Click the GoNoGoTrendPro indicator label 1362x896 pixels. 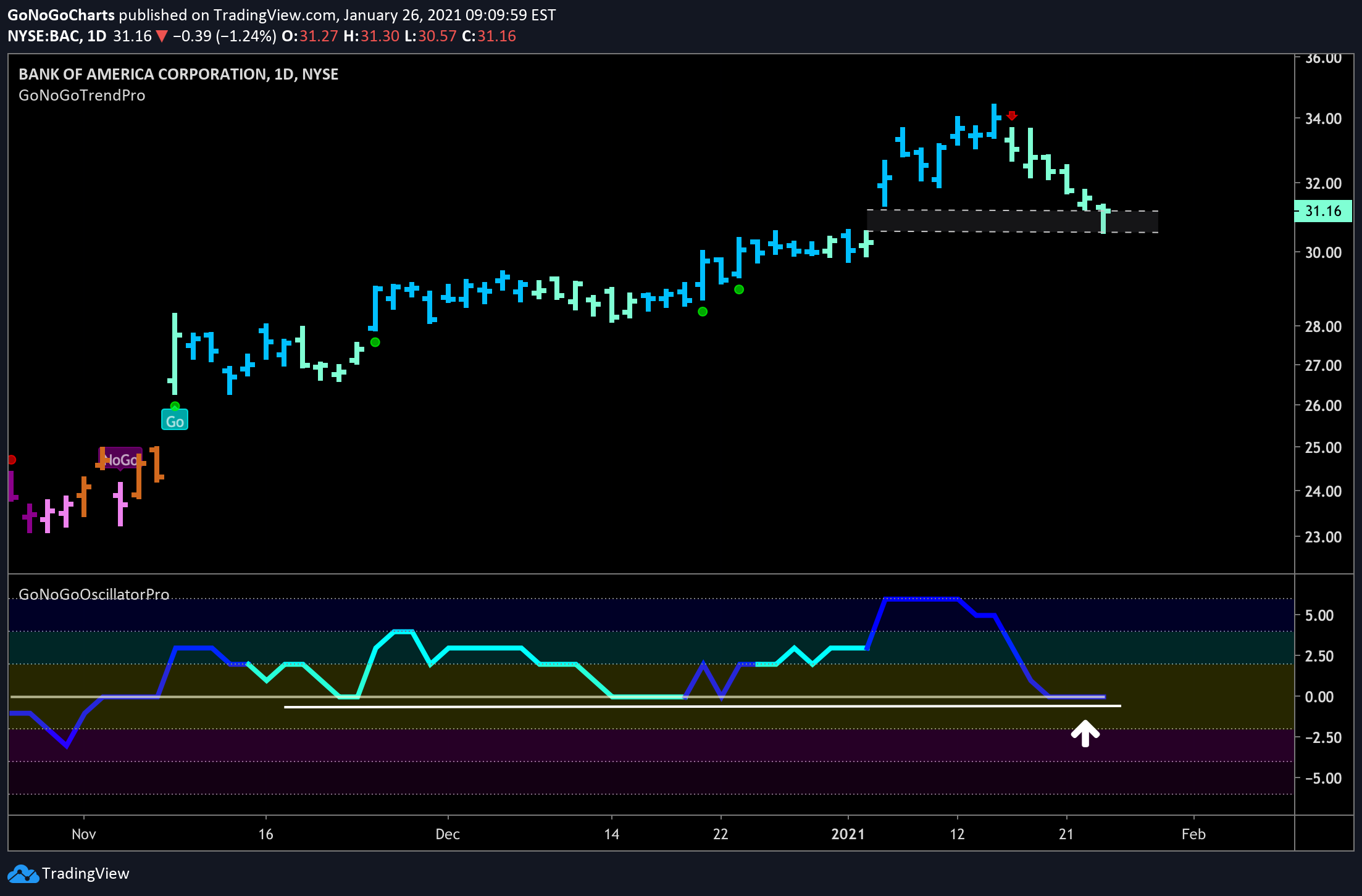click(x=81, y=96)
